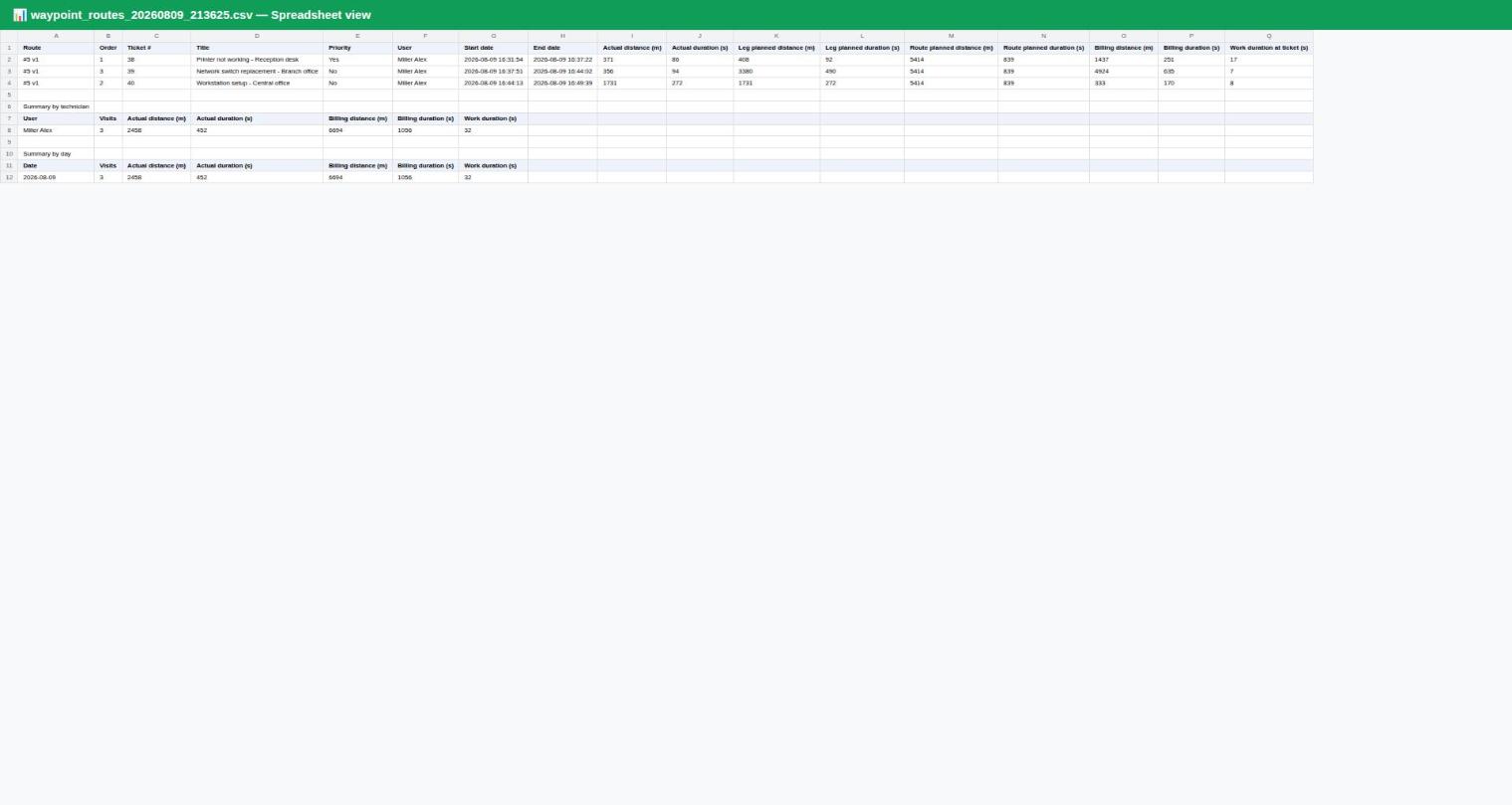Select column Q header
The width and height of the screenshot is (1512, 805).
point(1269,36)
